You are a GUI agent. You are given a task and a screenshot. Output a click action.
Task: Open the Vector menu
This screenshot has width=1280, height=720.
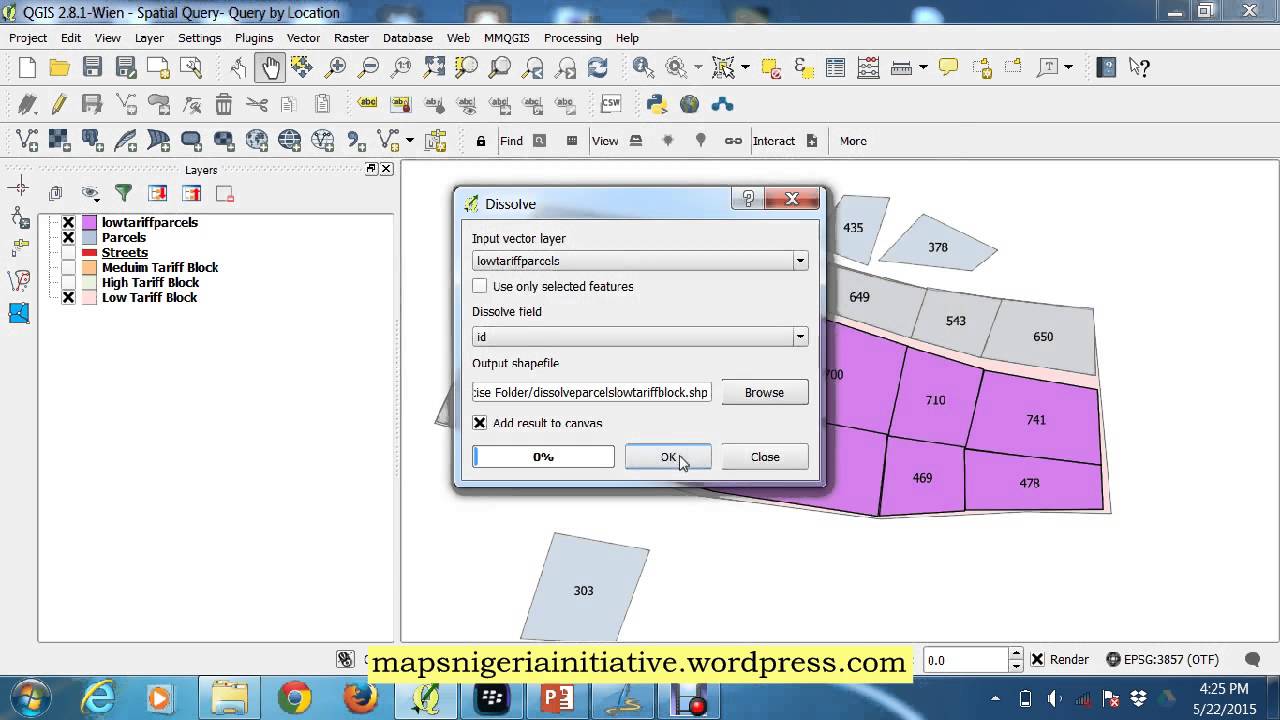point(303,38)
